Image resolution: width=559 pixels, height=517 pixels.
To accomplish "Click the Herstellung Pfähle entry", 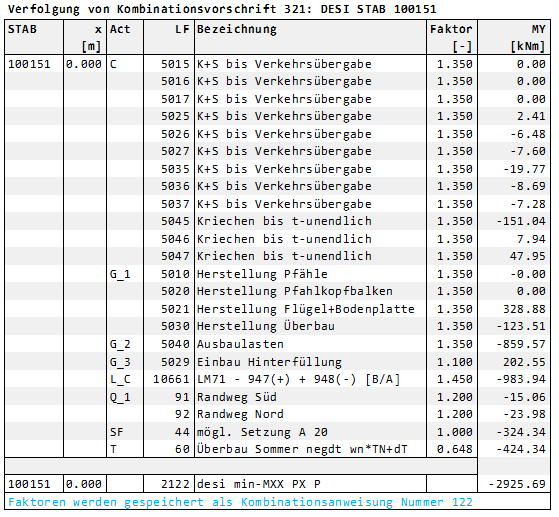I will pos(262,274).
